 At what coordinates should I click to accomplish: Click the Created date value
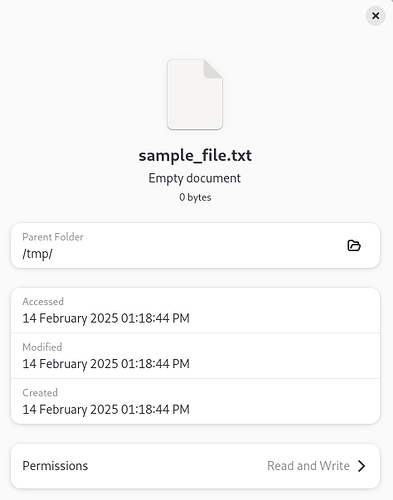point(106,409)
